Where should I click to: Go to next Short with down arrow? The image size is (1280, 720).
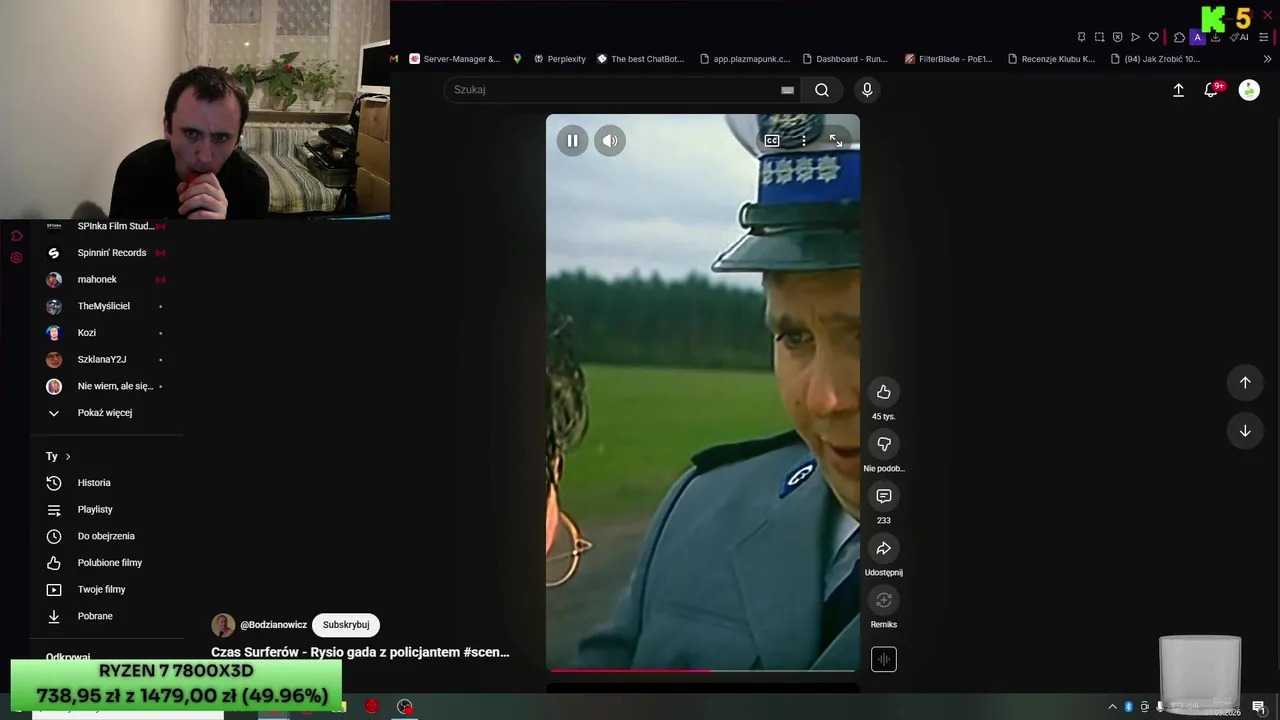1245,431
